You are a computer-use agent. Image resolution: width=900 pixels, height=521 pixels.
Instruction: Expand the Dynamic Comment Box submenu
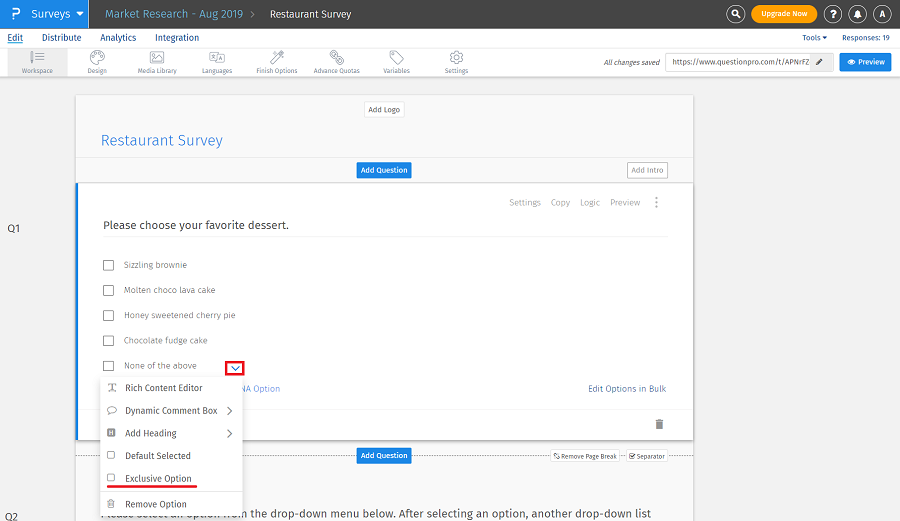click(229, 411)
